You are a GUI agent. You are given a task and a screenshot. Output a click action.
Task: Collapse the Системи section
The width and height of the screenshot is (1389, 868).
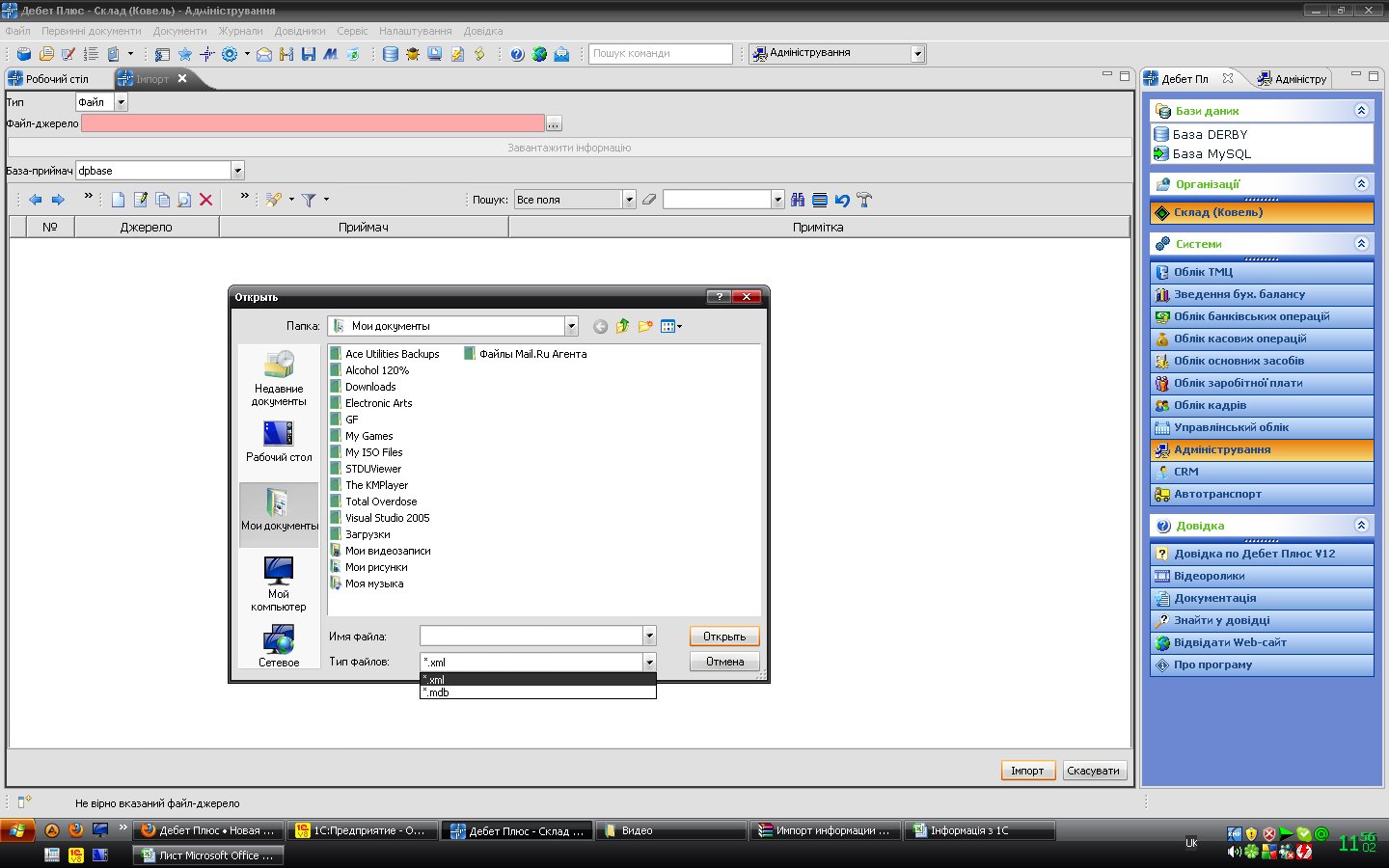tap(1361, 244)
